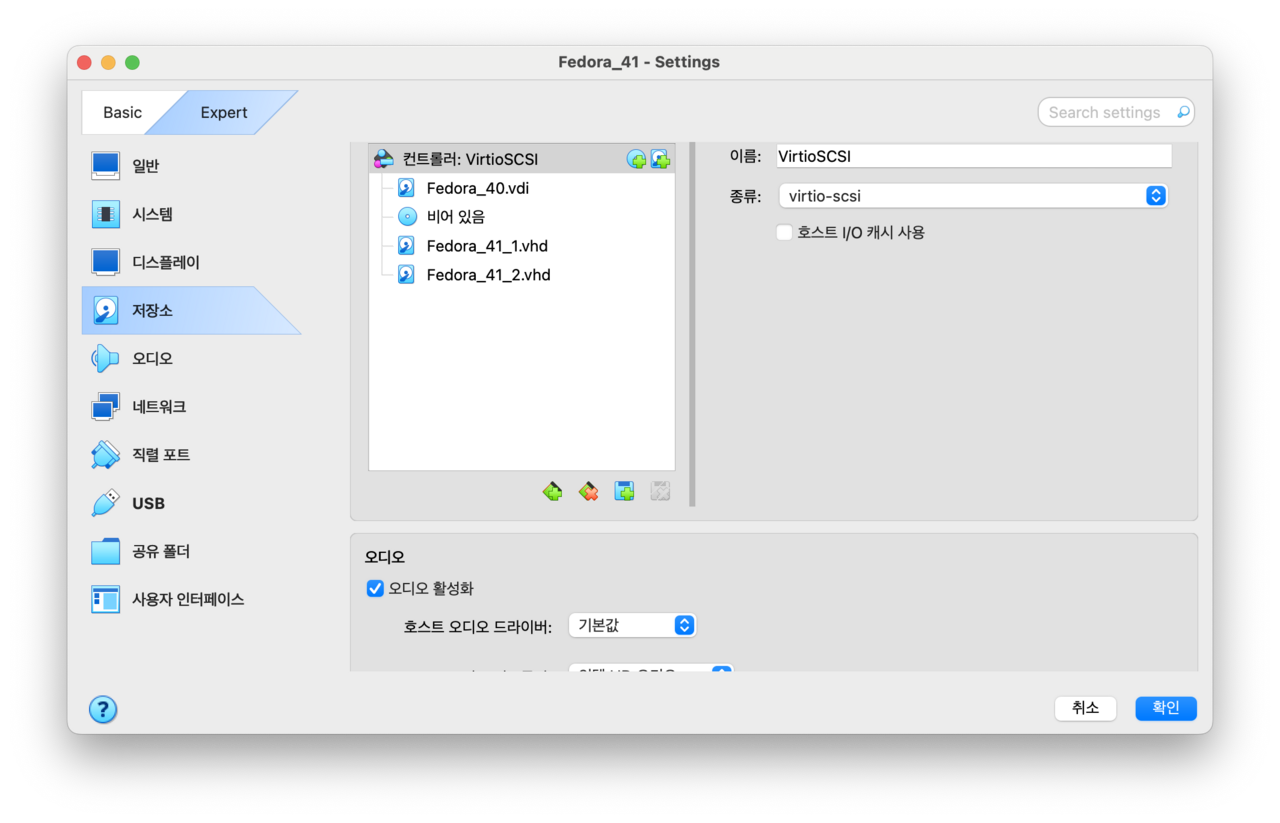1280x823 pixels.
Task: Open the 시스템 settings section
Action: tap(152, 214)
